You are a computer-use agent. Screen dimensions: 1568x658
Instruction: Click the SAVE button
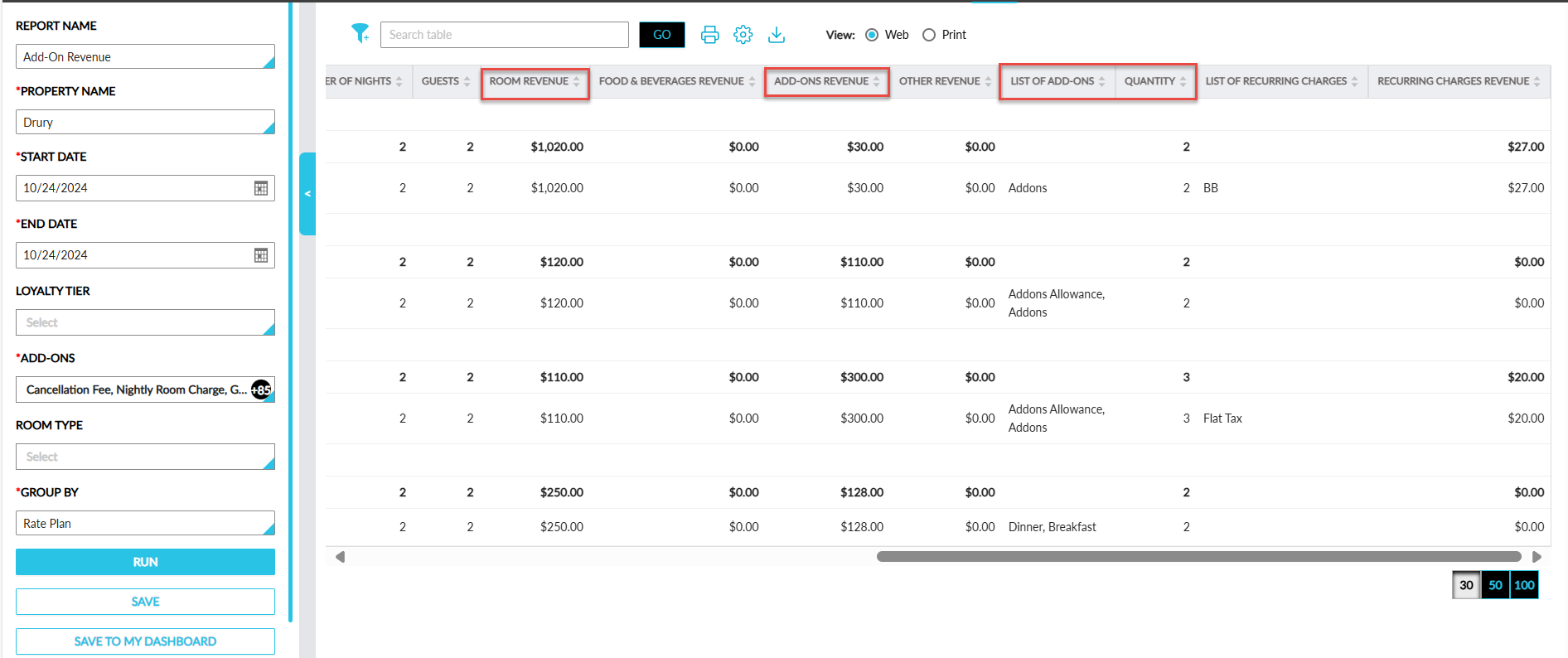pos(145,602)
